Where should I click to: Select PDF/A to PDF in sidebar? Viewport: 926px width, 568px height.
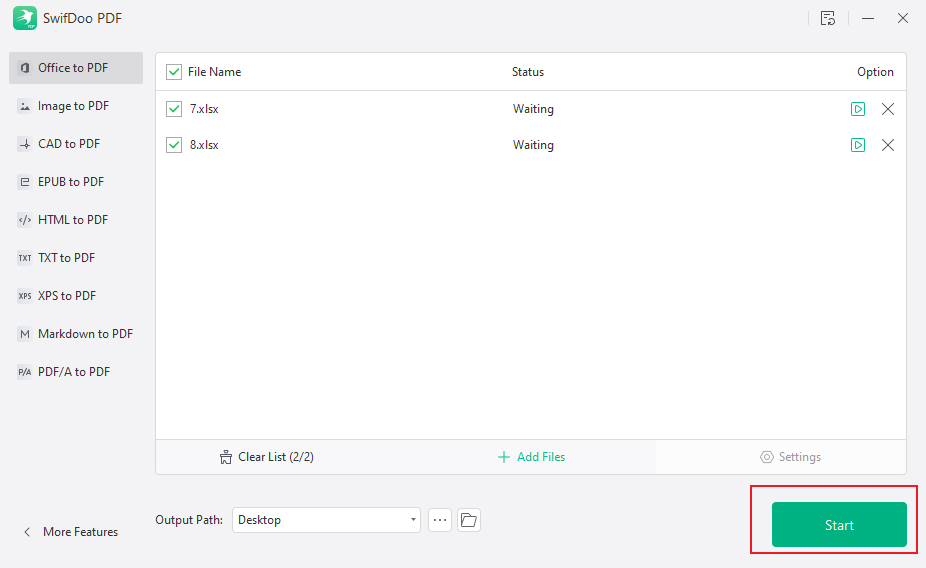76,371
